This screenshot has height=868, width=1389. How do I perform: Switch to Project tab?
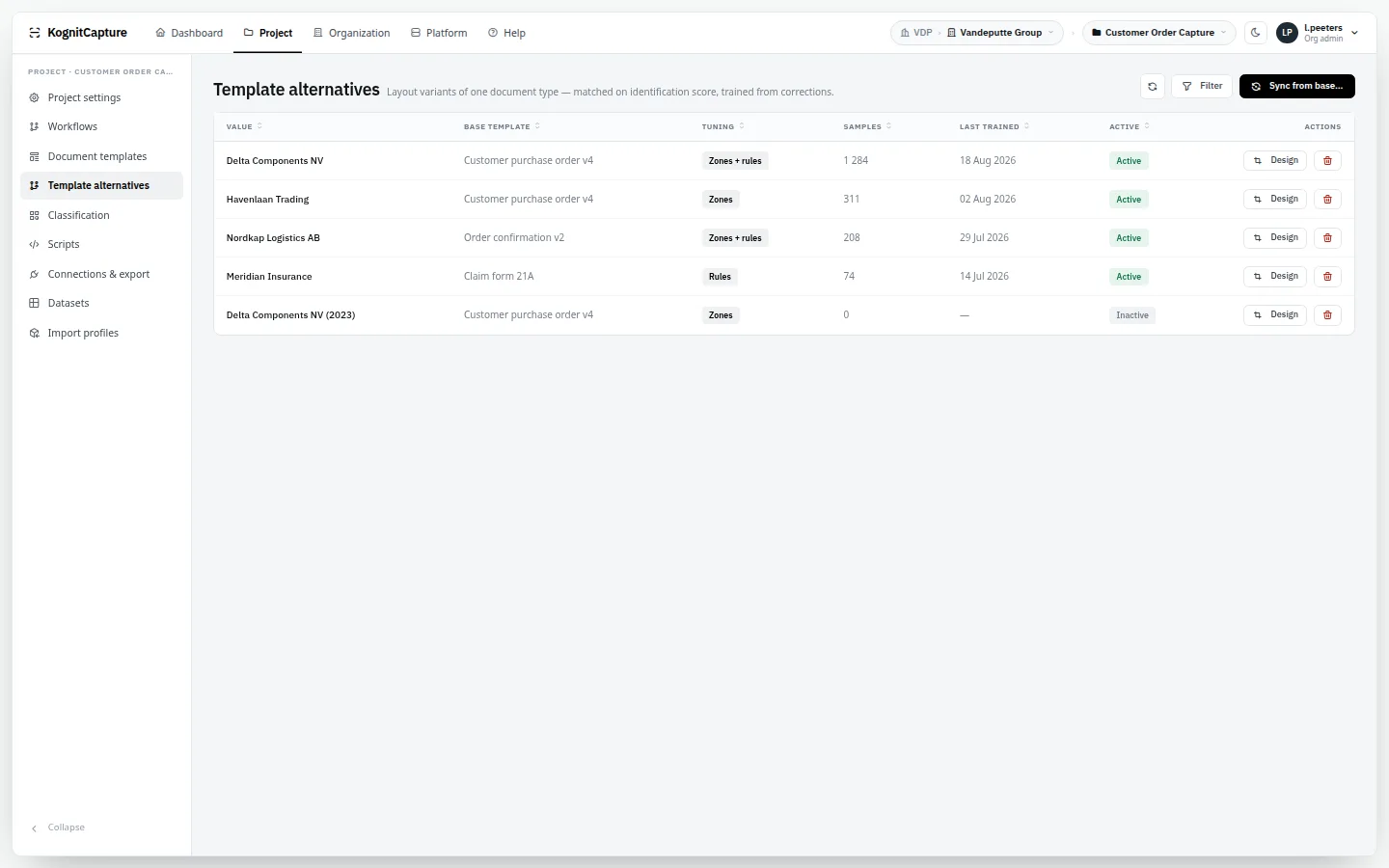(267, 33)
